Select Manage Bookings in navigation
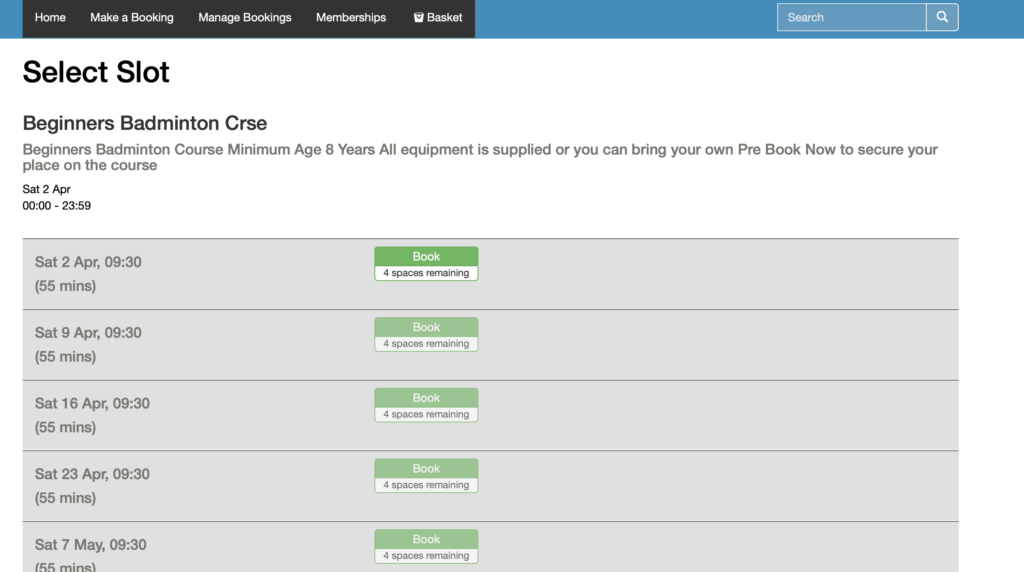Viewport: 1024px width, 572px height. (x=245, y=18)
